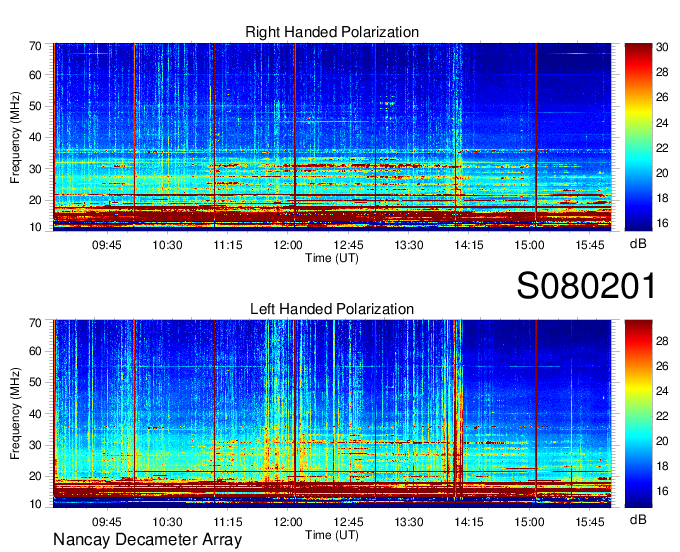This screenshot has width=680, height=552.
Task: Click the 10:30 time tick below the Left Handed plot
Action: (167, 522)
